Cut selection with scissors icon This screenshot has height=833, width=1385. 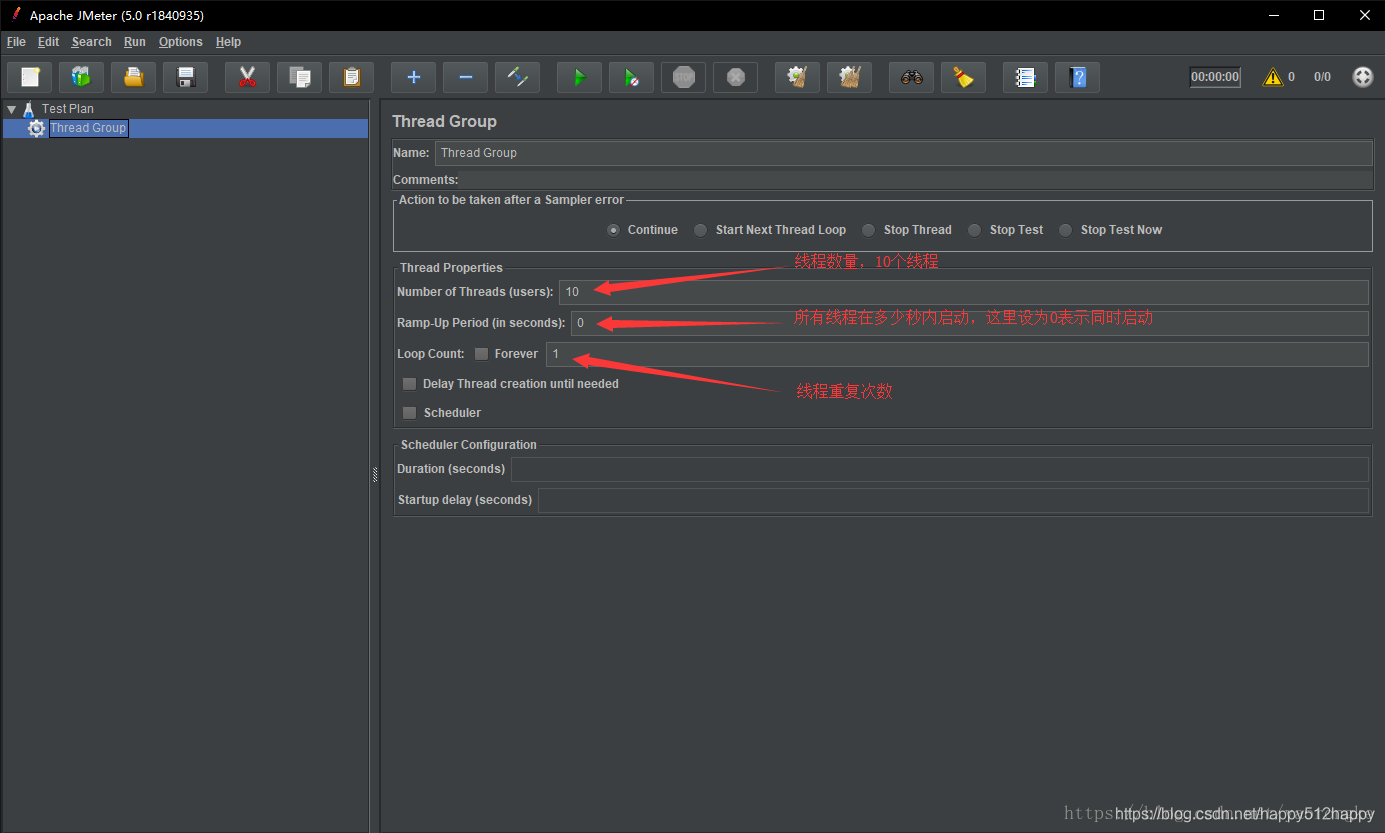click(x=247, y=77)
